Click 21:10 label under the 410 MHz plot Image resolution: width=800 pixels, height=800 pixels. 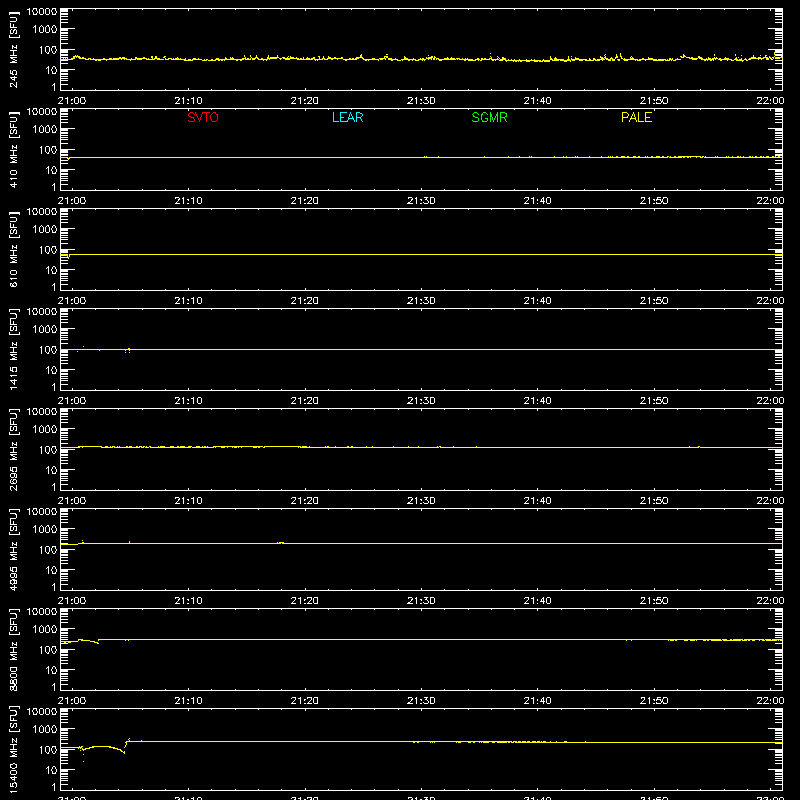(x=188, y=201)
